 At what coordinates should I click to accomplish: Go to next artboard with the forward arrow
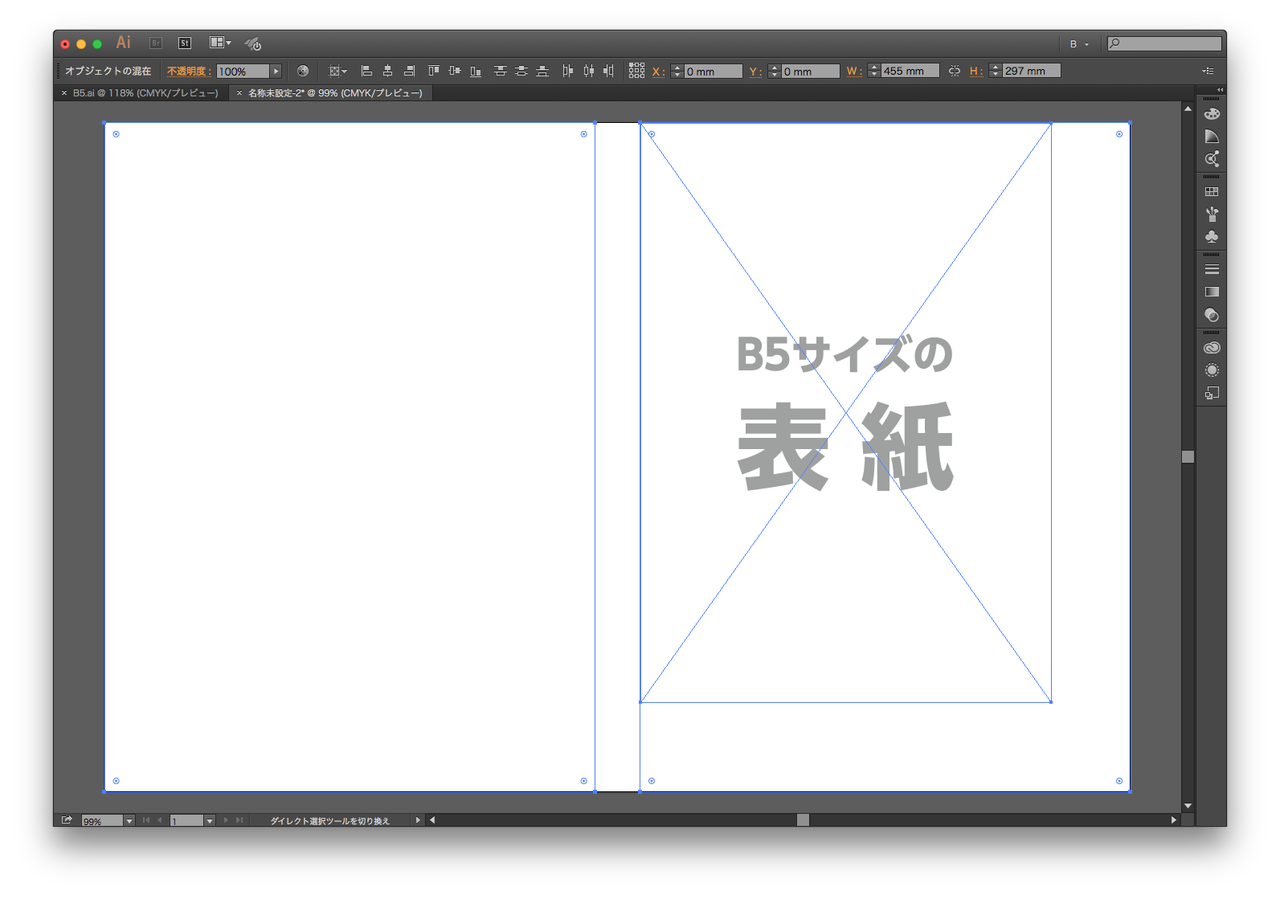tap(224, 820)
